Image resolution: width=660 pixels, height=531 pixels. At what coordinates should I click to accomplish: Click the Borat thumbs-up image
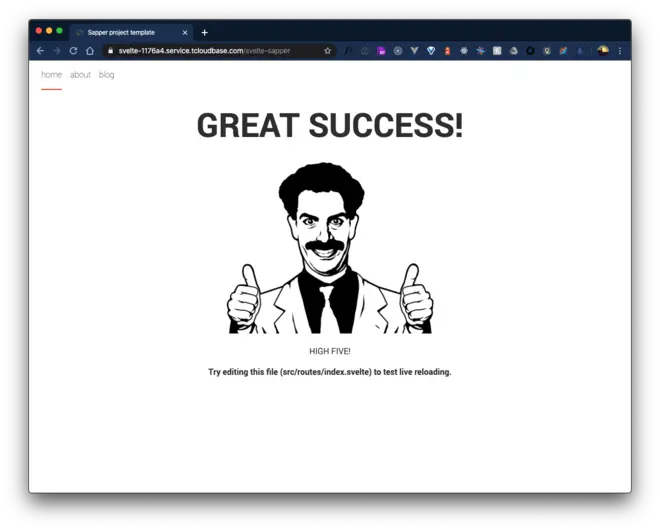(330, 248)
